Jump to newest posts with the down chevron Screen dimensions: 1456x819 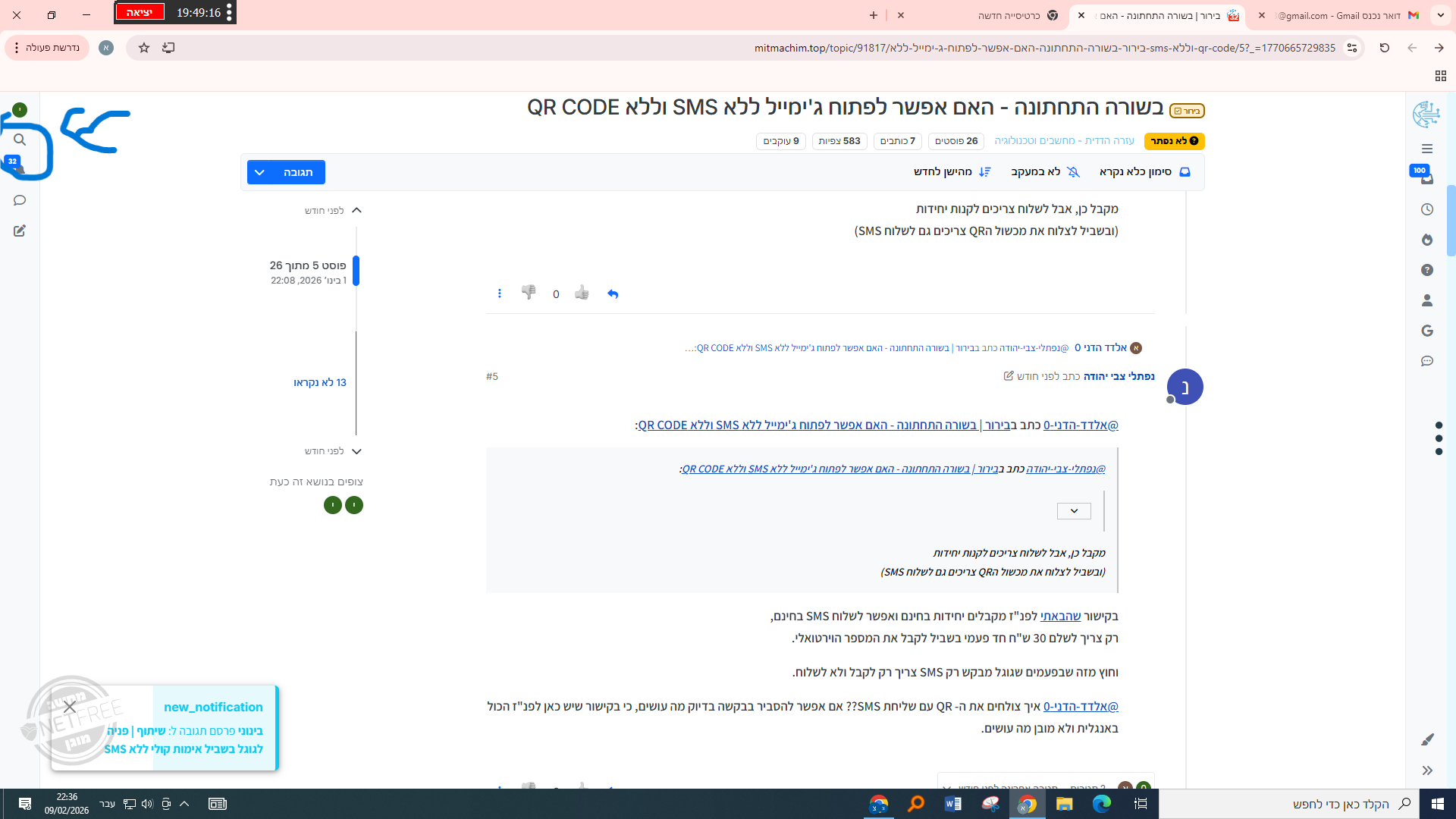[356, 451]
